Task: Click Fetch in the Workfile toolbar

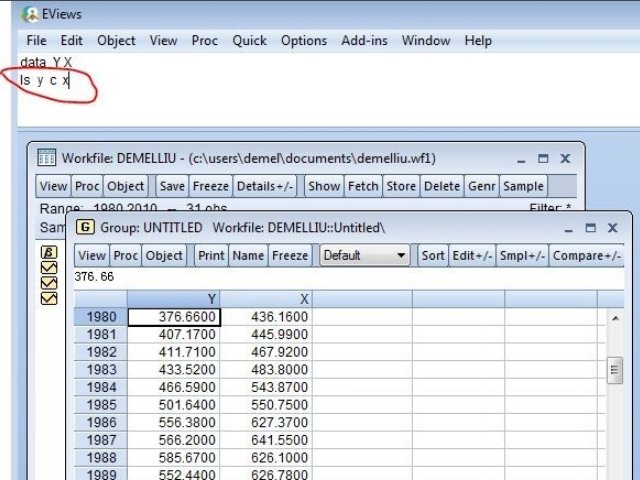Action: pos(363,186)
